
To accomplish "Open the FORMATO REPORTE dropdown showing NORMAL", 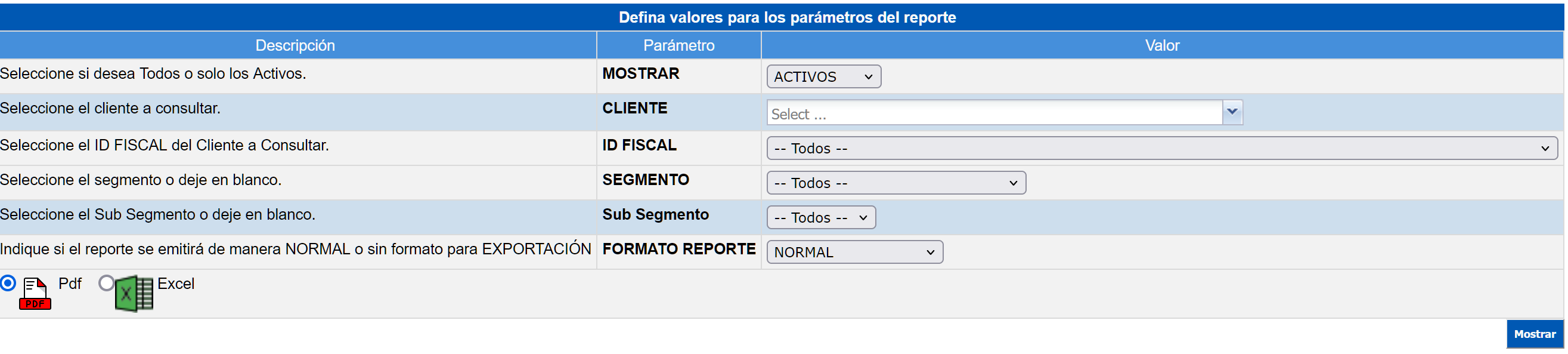I will click(854, 253).
